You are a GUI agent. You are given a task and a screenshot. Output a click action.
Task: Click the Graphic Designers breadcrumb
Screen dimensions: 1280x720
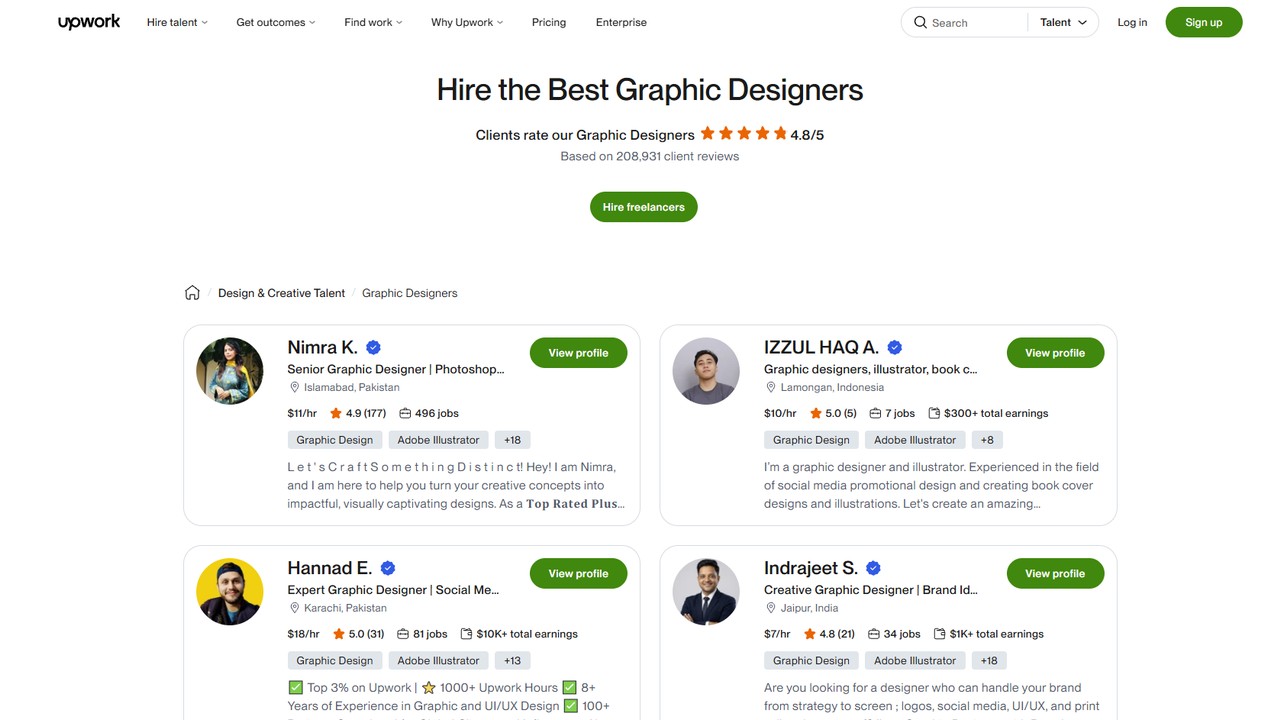pos(410,293)
